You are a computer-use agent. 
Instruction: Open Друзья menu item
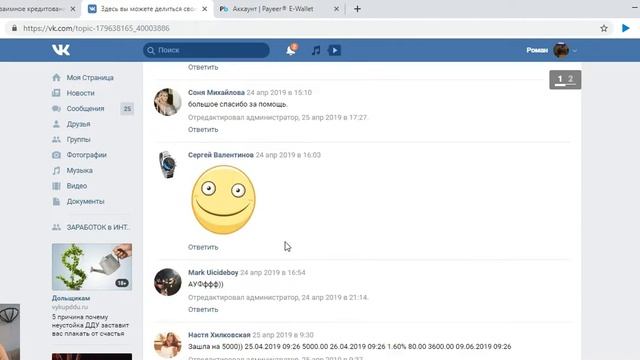pos(78,124)
